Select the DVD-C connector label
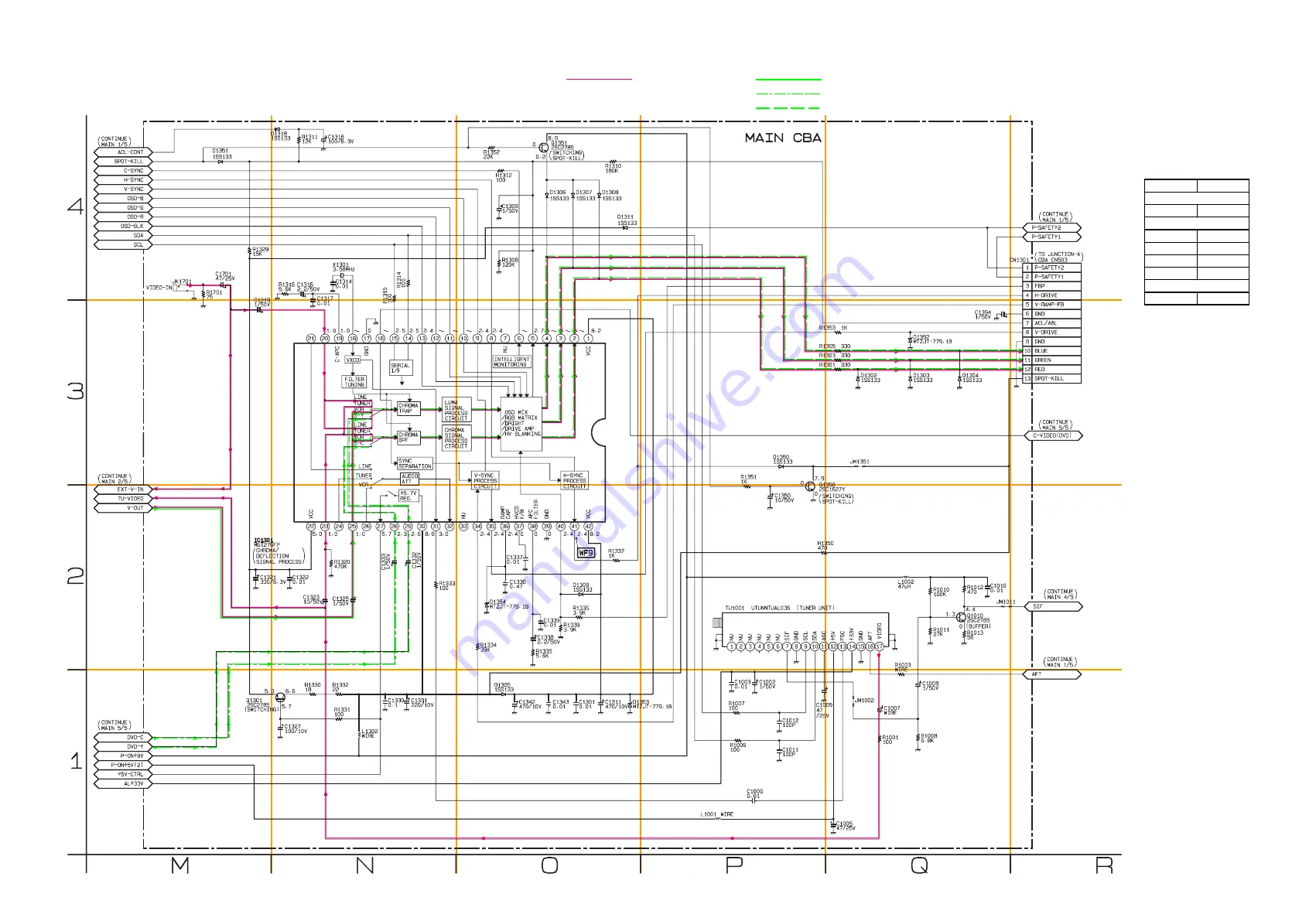Viewport: 1316px width, 921px height. (124, 738)
